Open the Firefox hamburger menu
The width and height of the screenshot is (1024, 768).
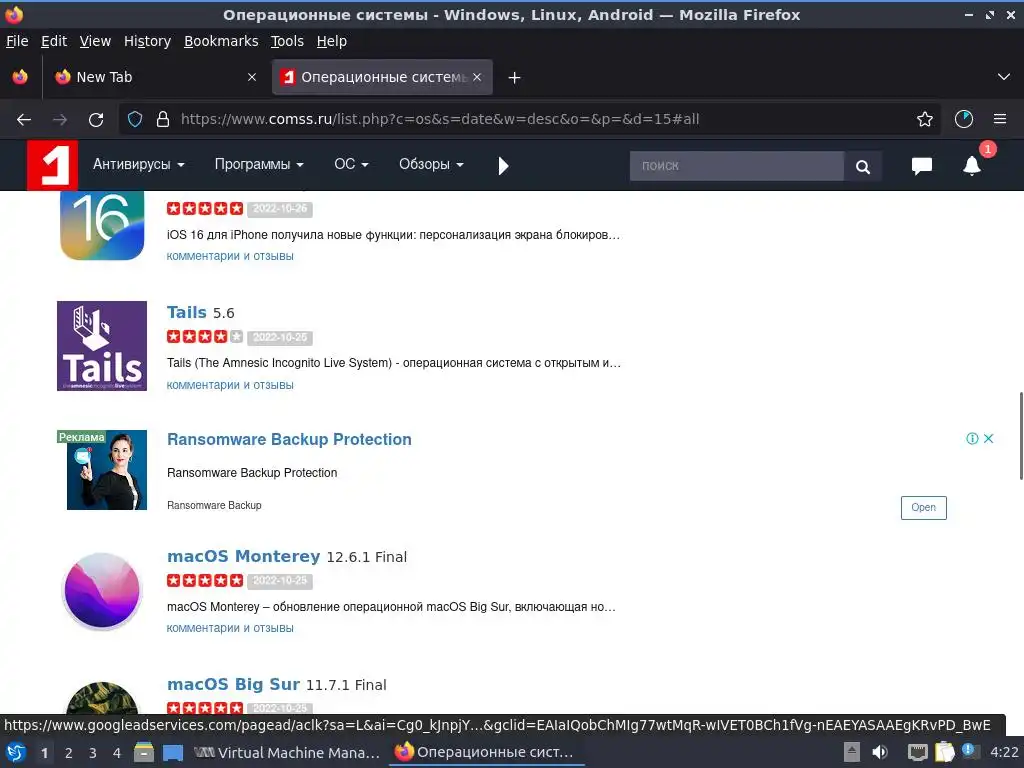click(x=1000, y=120)
